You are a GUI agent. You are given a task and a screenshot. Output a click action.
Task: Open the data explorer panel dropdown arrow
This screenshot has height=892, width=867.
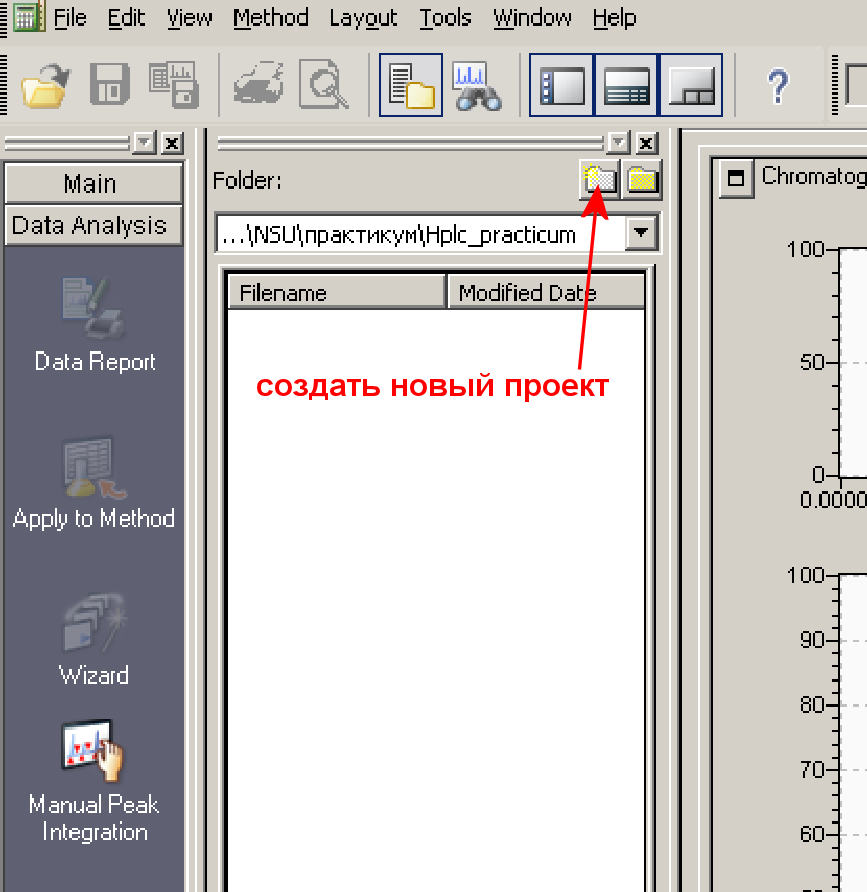[x=618, y=143]
